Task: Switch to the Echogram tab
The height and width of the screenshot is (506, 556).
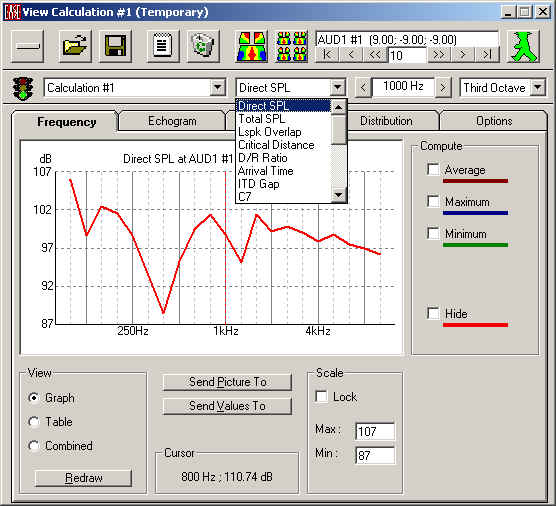Action: coord(172,121)
